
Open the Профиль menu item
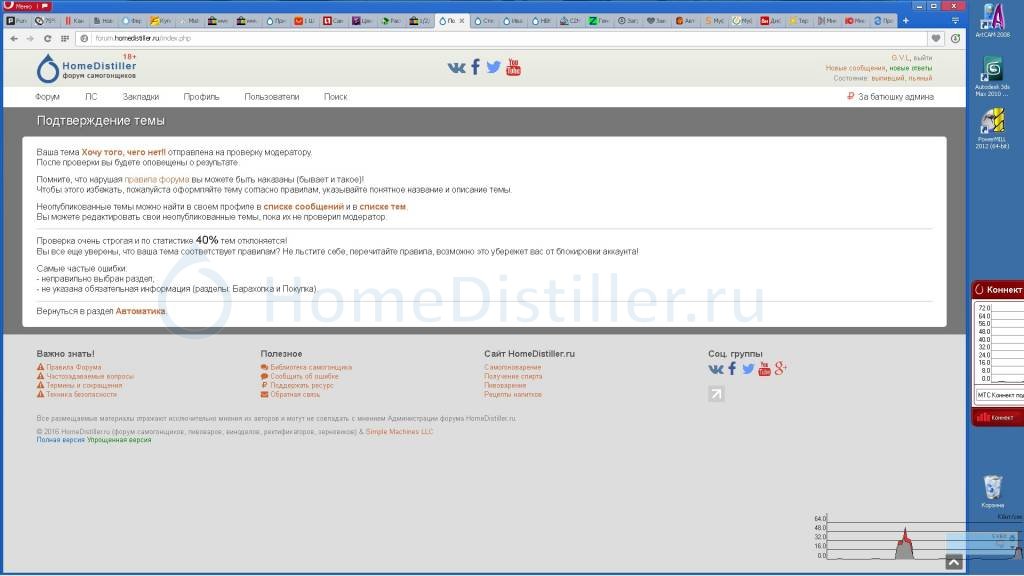point(201,97)
